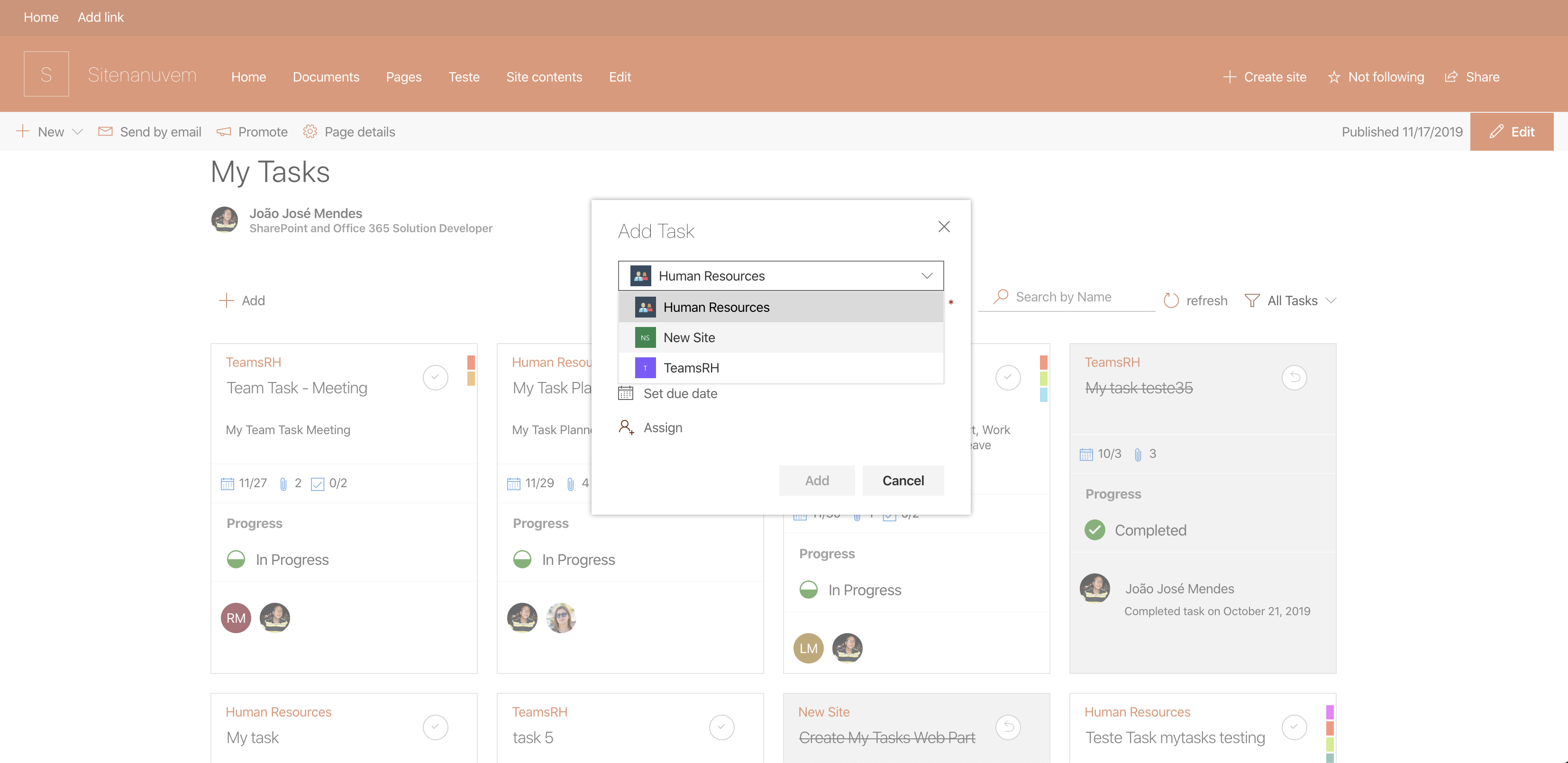This screenshot has width=1568, height=763.
Task: Open Documents navigation item
Action: tap(326, 77)
